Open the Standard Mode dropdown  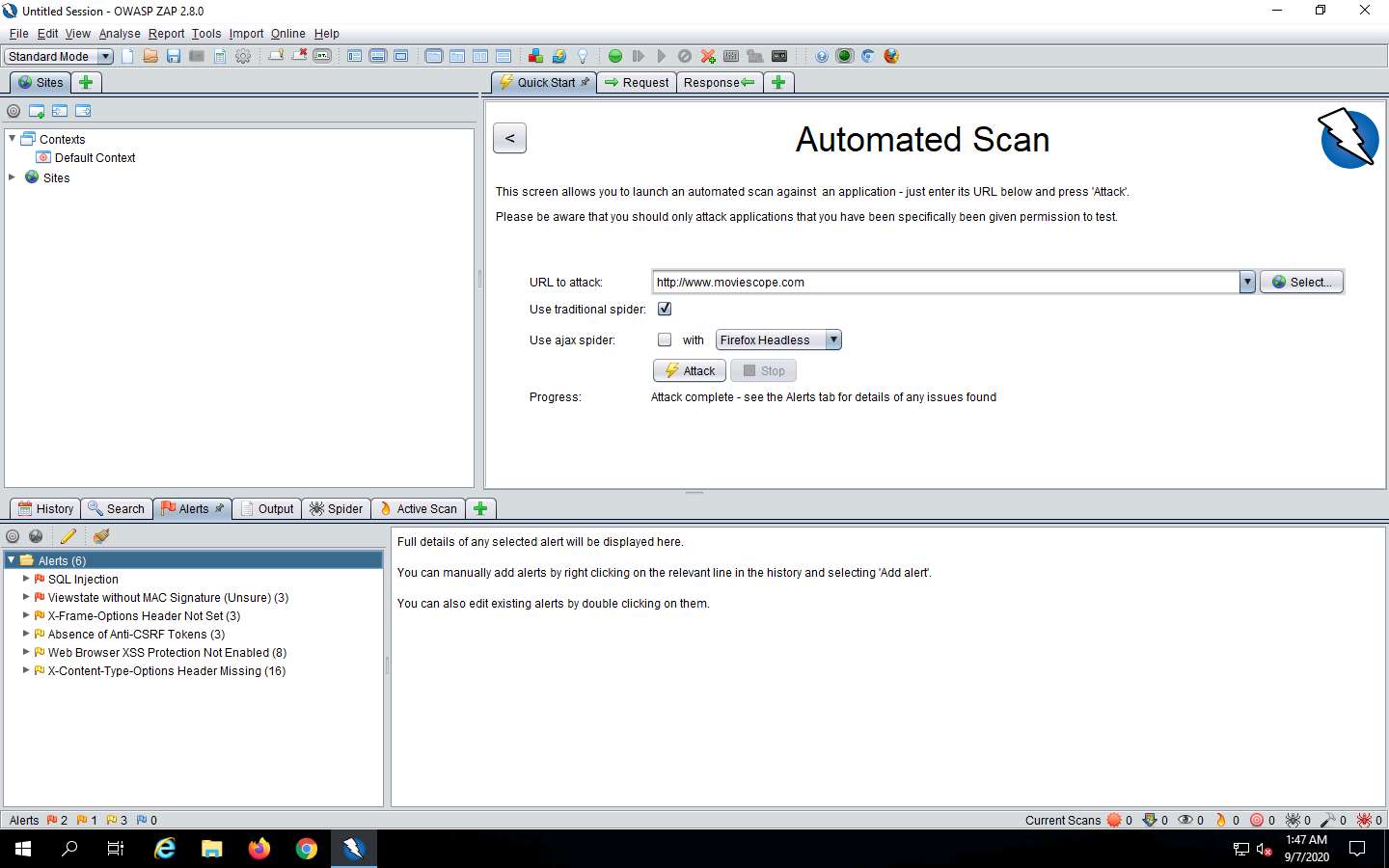click(104, 56)
